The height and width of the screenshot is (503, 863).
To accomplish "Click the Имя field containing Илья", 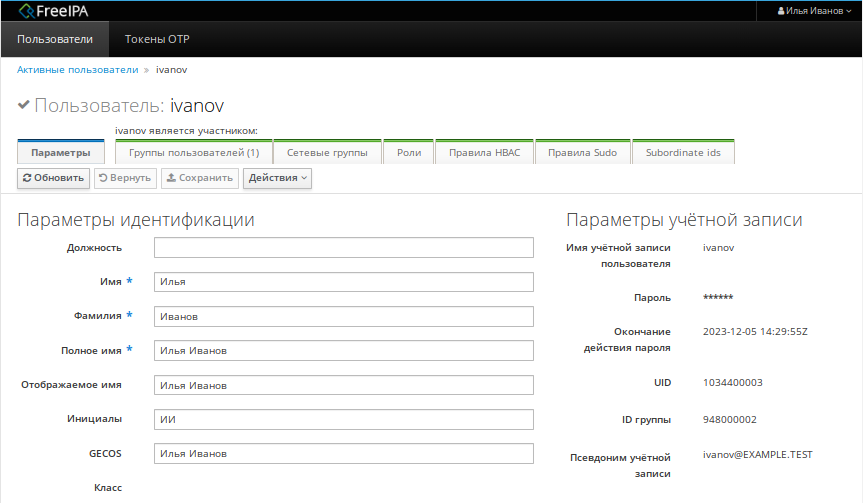I will point(343,282).
